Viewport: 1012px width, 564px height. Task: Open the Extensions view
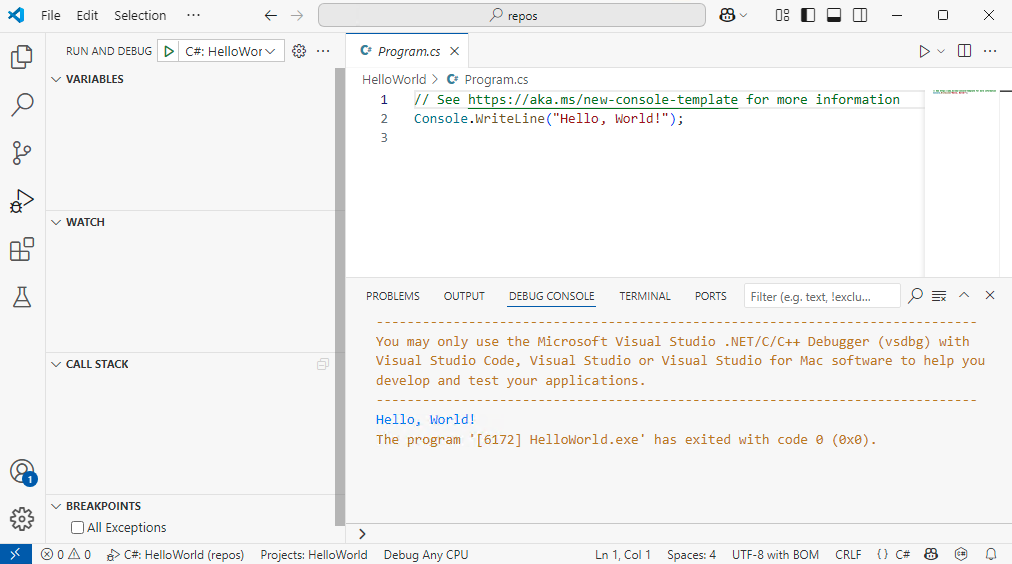pyautogui.click(x=22, y=249)
